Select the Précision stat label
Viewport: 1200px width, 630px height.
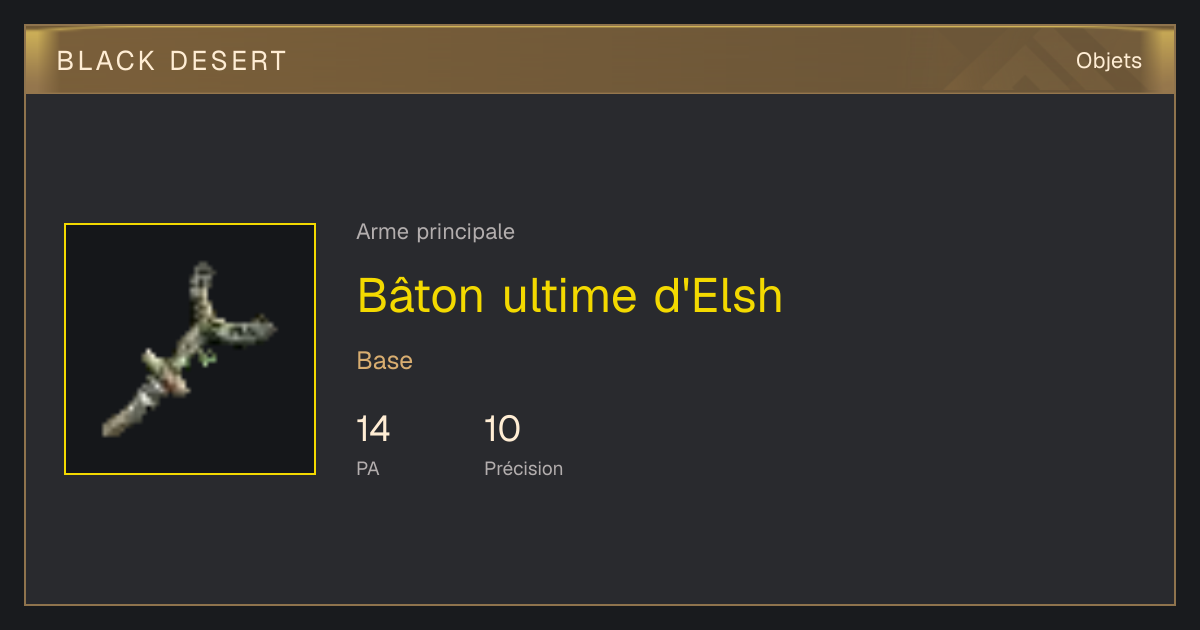coord(523,468)
